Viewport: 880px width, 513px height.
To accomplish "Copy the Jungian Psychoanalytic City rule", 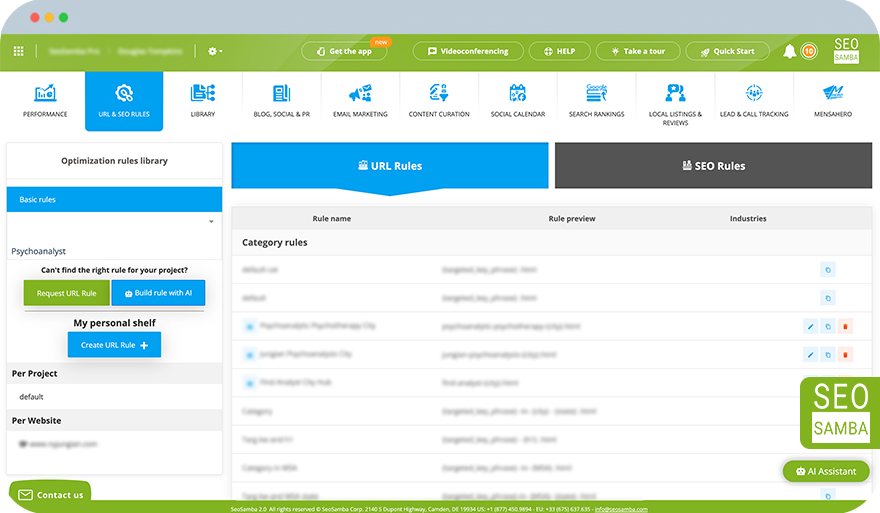I will 828,354.
